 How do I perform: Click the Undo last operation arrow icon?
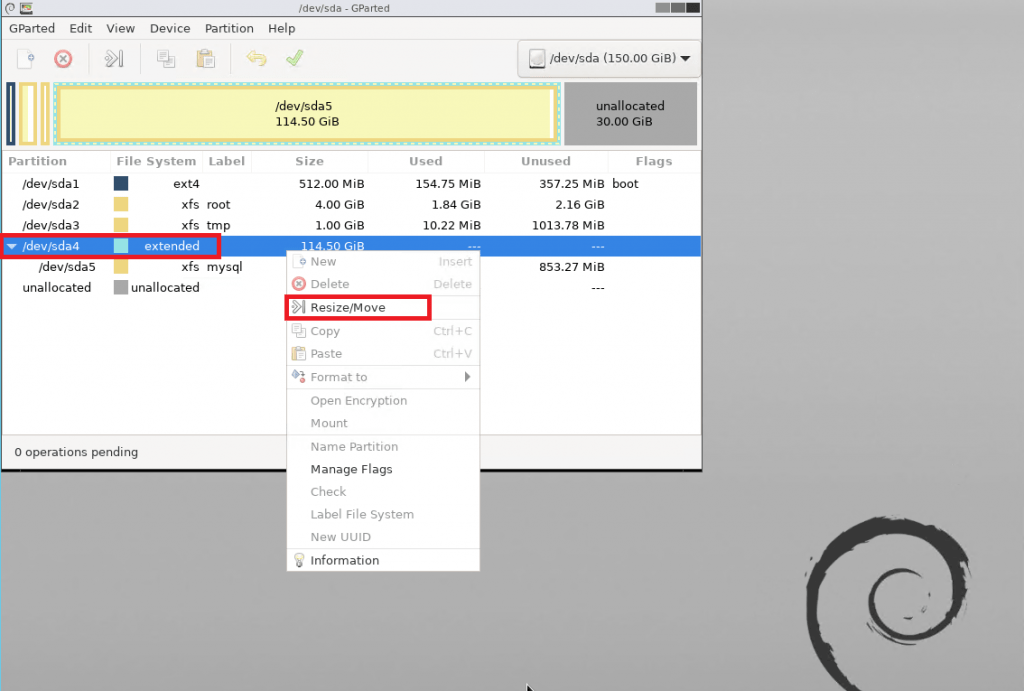point(256,59)
